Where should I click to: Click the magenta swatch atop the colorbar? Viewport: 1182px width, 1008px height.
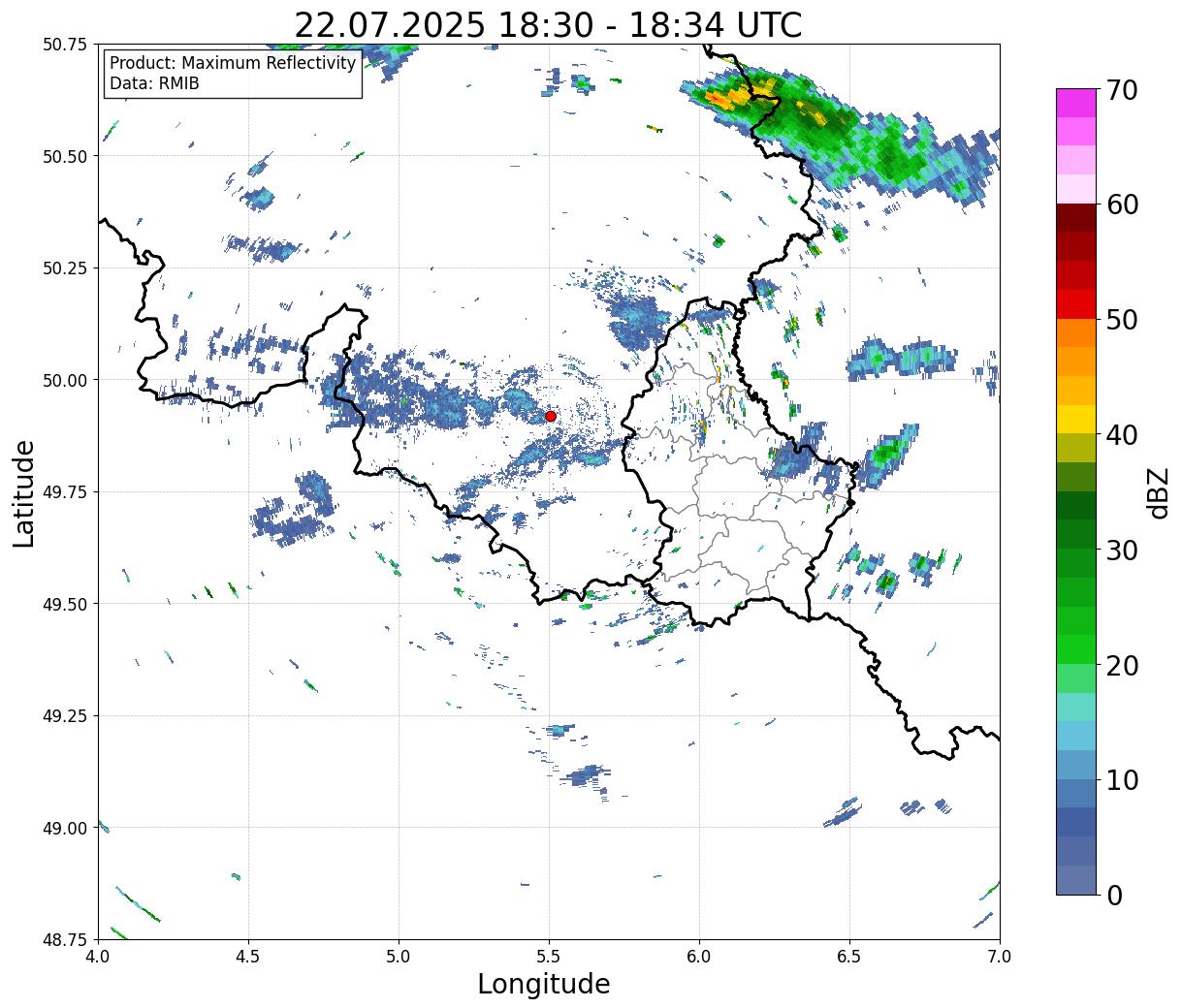[1076, 103]
